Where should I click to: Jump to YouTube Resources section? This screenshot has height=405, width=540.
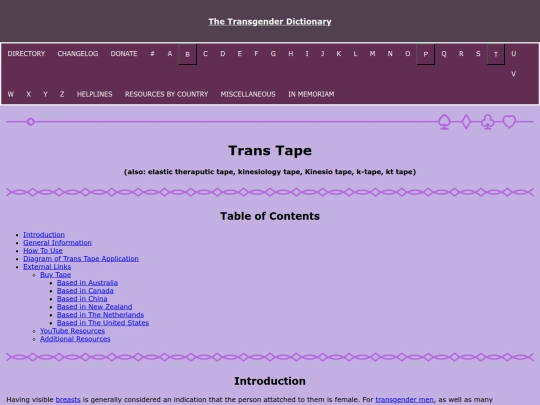point(72,331)
